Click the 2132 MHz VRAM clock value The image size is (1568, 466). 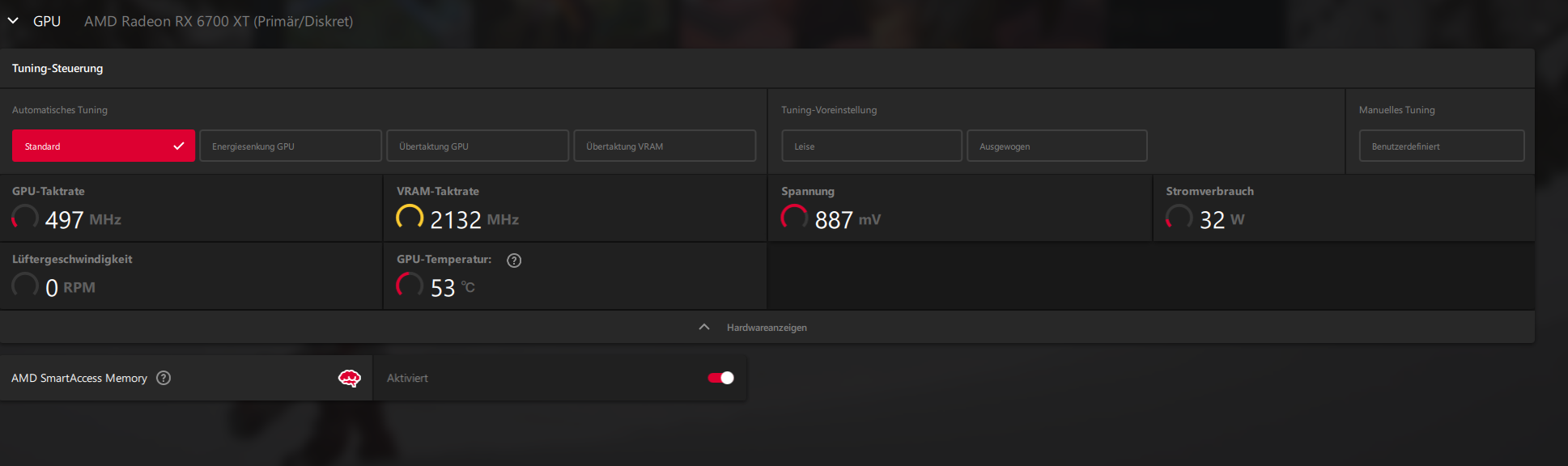click(474, 220)
